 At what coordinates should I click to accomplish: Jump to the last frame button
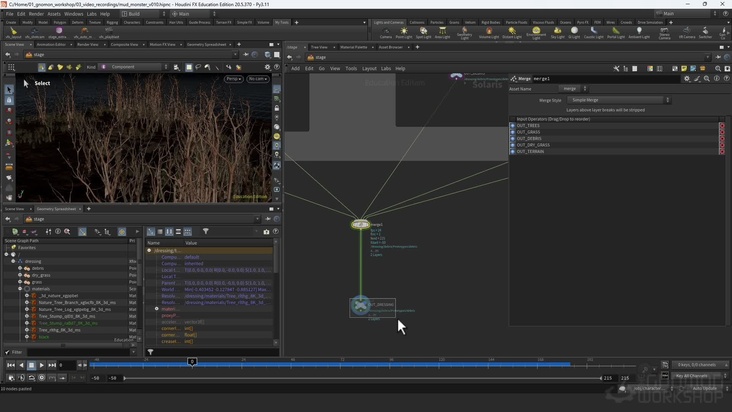pyautogui.click(x=52, y=365)
